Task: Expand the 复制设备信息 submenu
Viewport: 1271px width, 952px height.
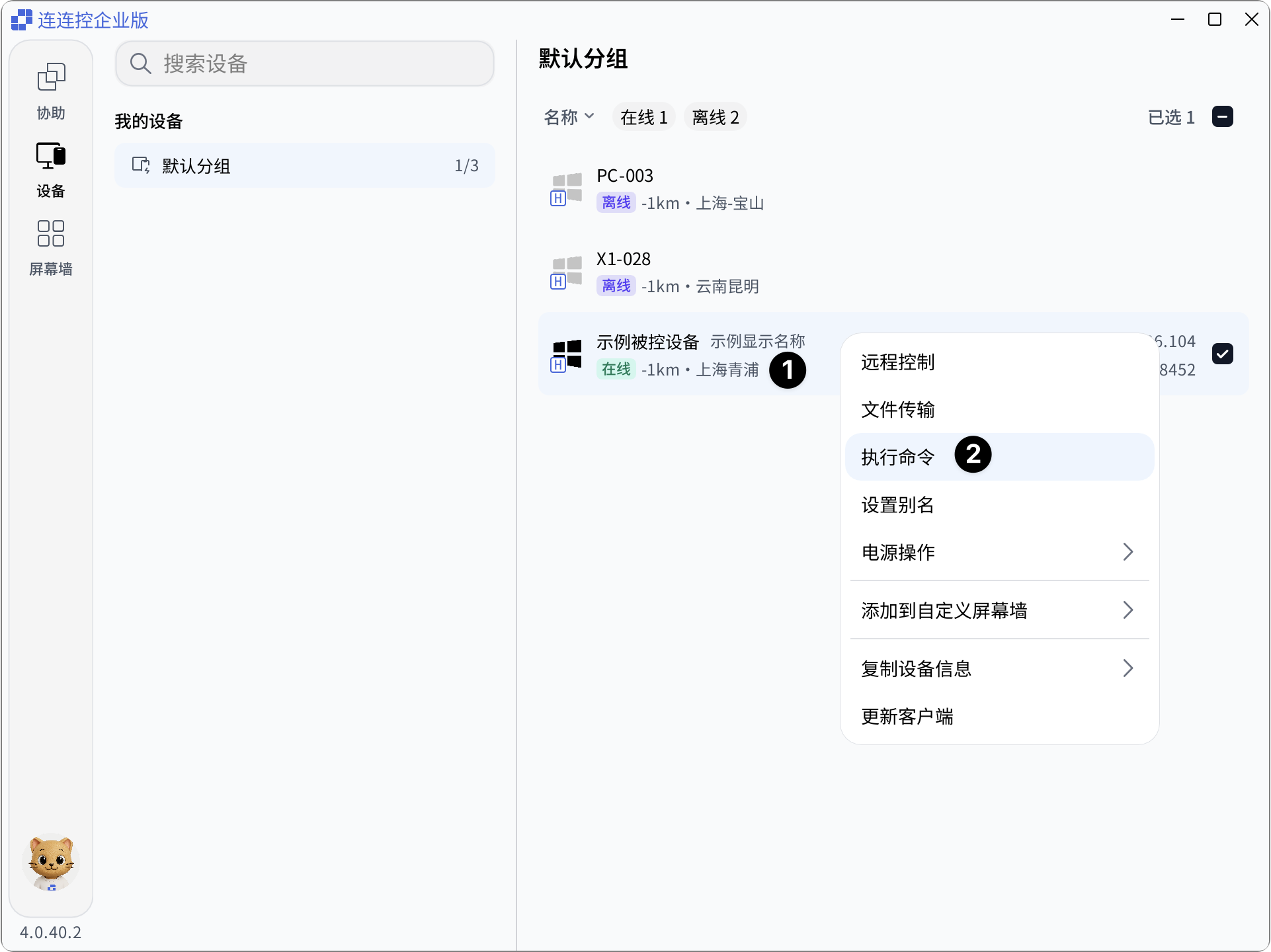Action: pyautogui.click(x=999, y=668)
